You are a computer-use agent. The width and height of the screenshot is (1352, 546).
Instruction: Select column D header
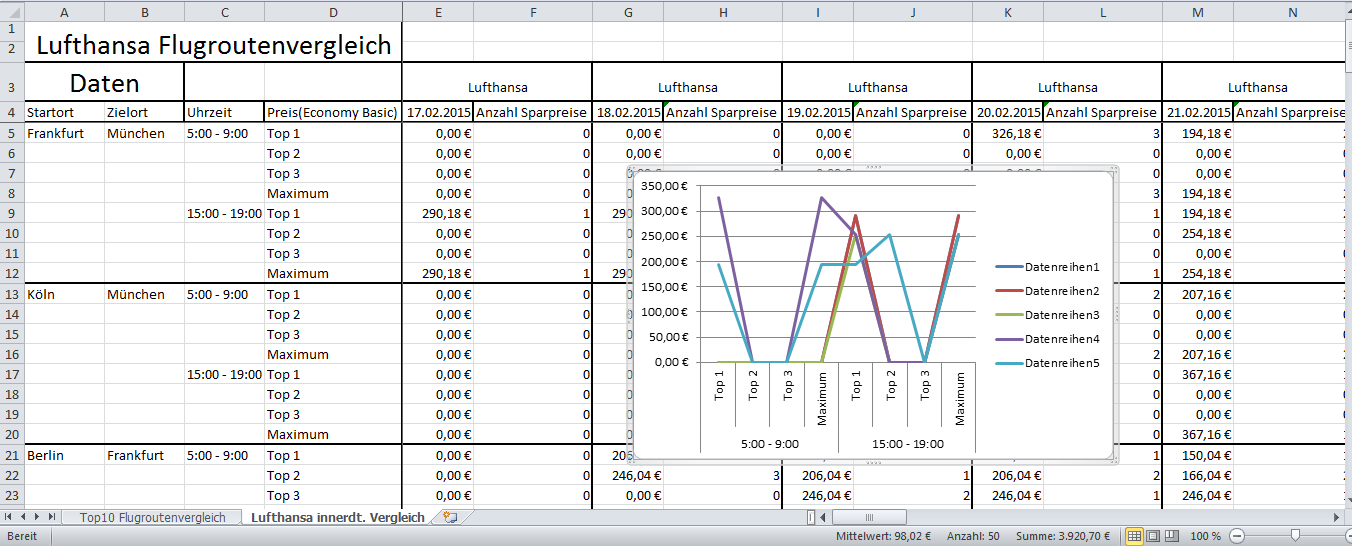pyautogui.click(x=333, y=12)
